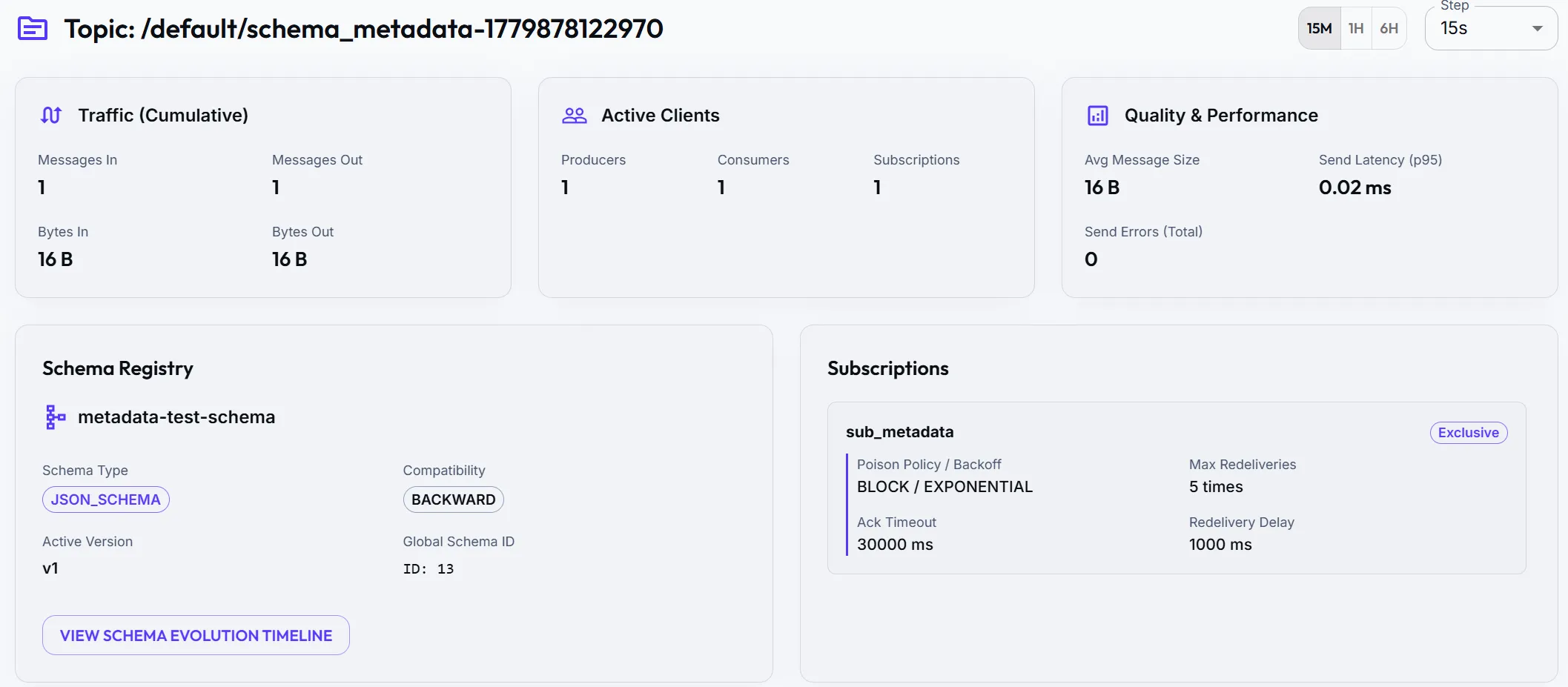Click the topic document icon beside the title
Viewport: 1568px width, 687px height.
pyautogui.click(x=33, y=29)
